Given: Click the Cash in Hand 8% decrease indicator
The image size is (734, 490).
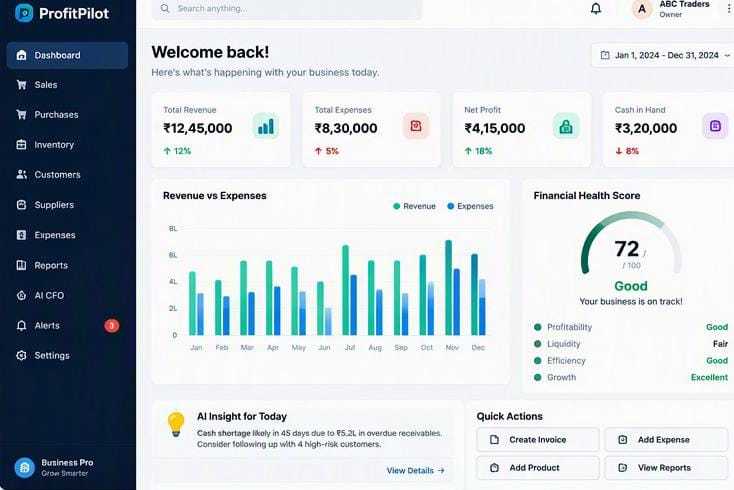Looking at the screenshot, I should (x=627, y=151).
